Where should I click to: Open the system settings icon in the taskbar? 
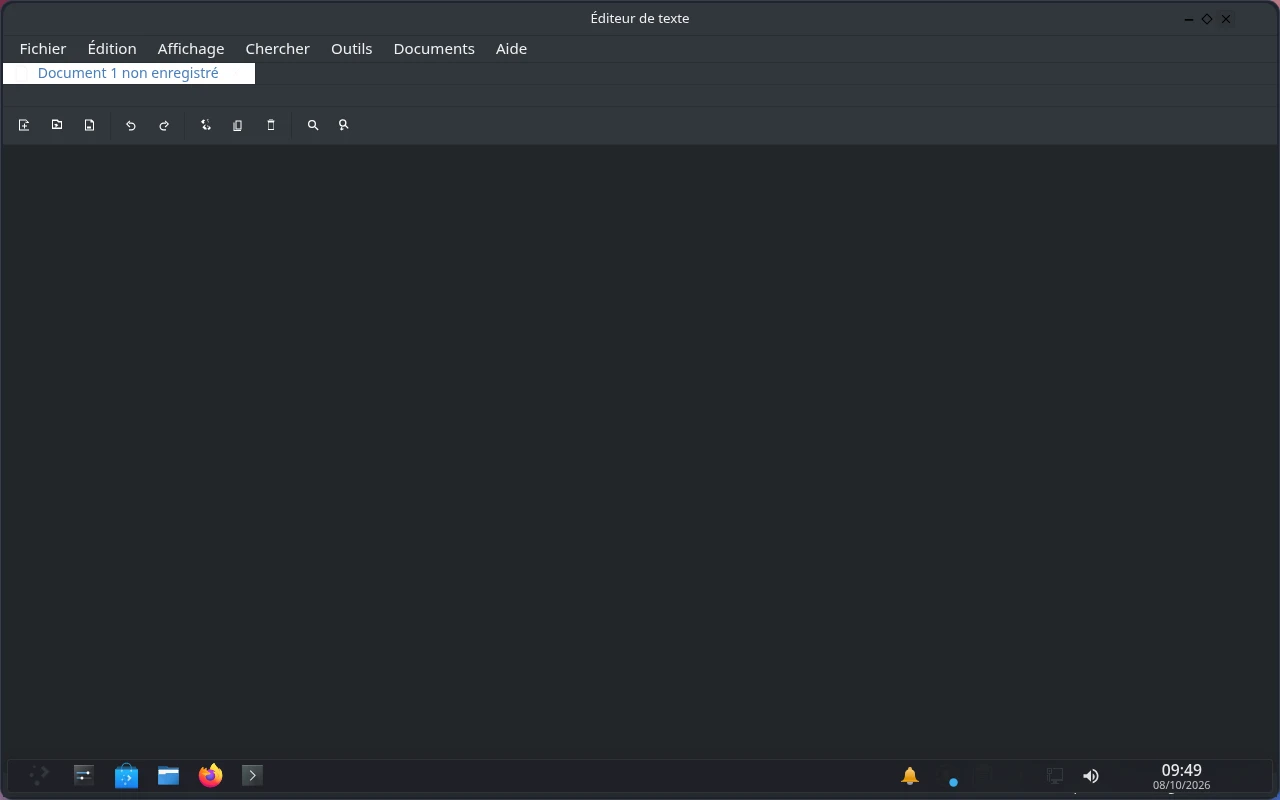pyautogui.click(x=84, y=775)
